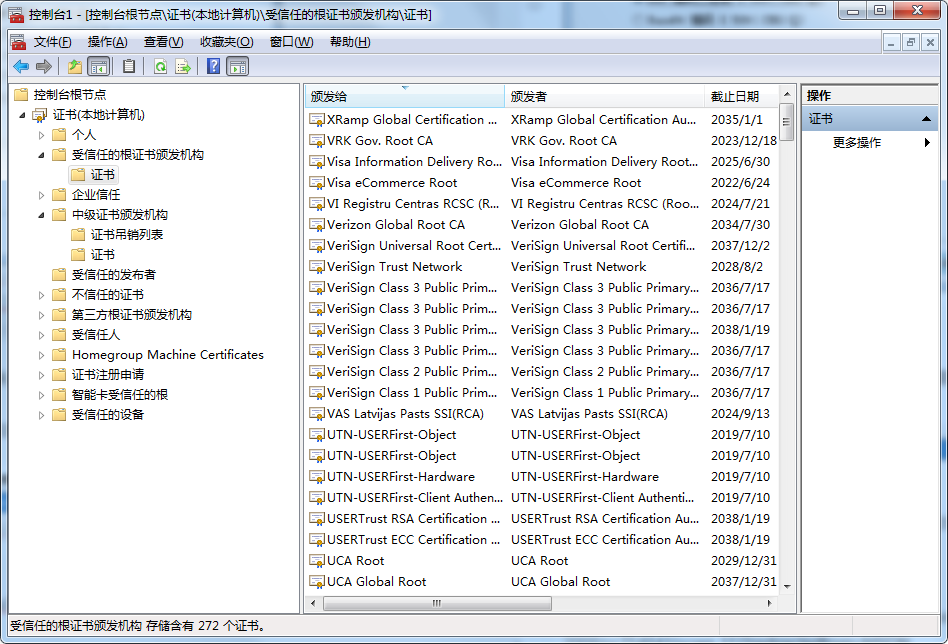Click folder icon beside 控制台根节点
Screen dimensions: 948x644
(x=21, y=94)
